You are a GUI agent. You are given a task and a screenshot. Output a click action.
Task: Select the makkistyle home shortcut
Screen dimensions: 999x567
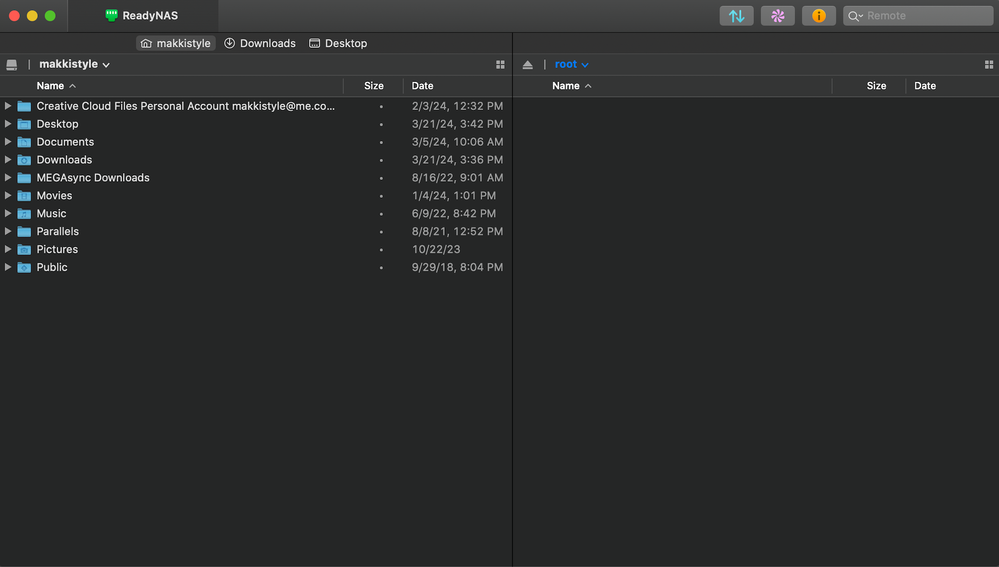point(176,43)
